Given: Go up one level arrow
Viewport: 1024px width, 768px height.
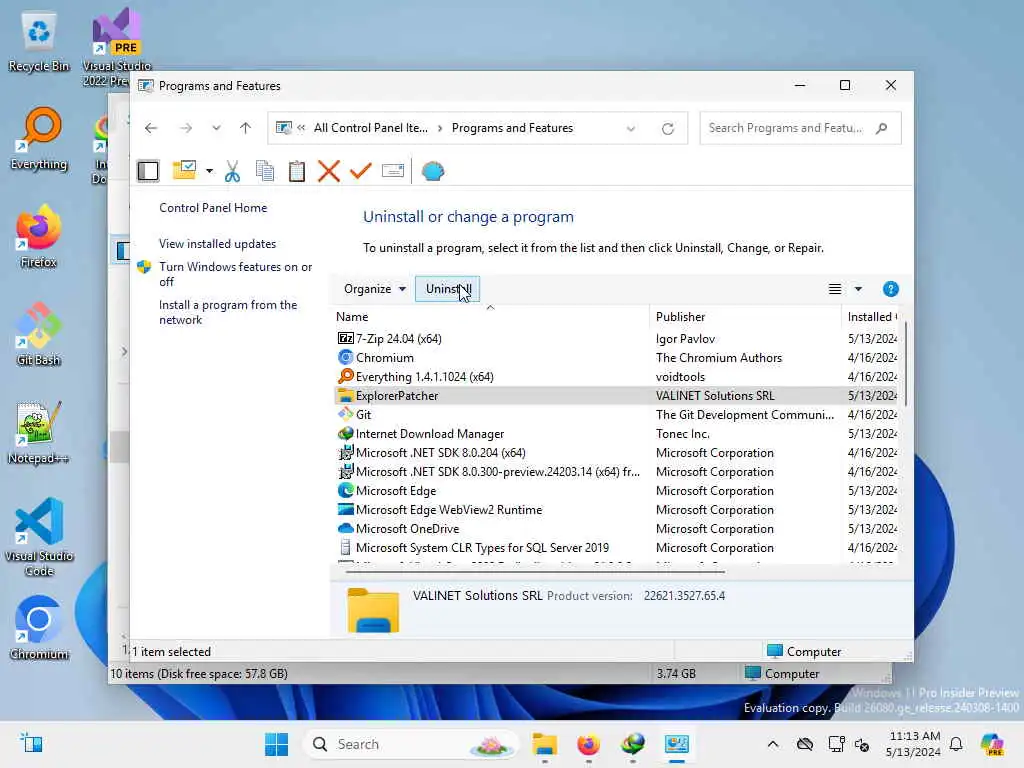Looking at the screenshot, I should click(246, 128).
